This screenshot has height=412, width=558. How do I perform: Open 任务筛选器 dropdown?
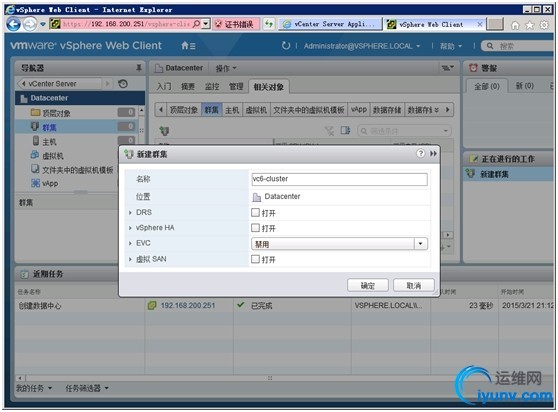87,388
